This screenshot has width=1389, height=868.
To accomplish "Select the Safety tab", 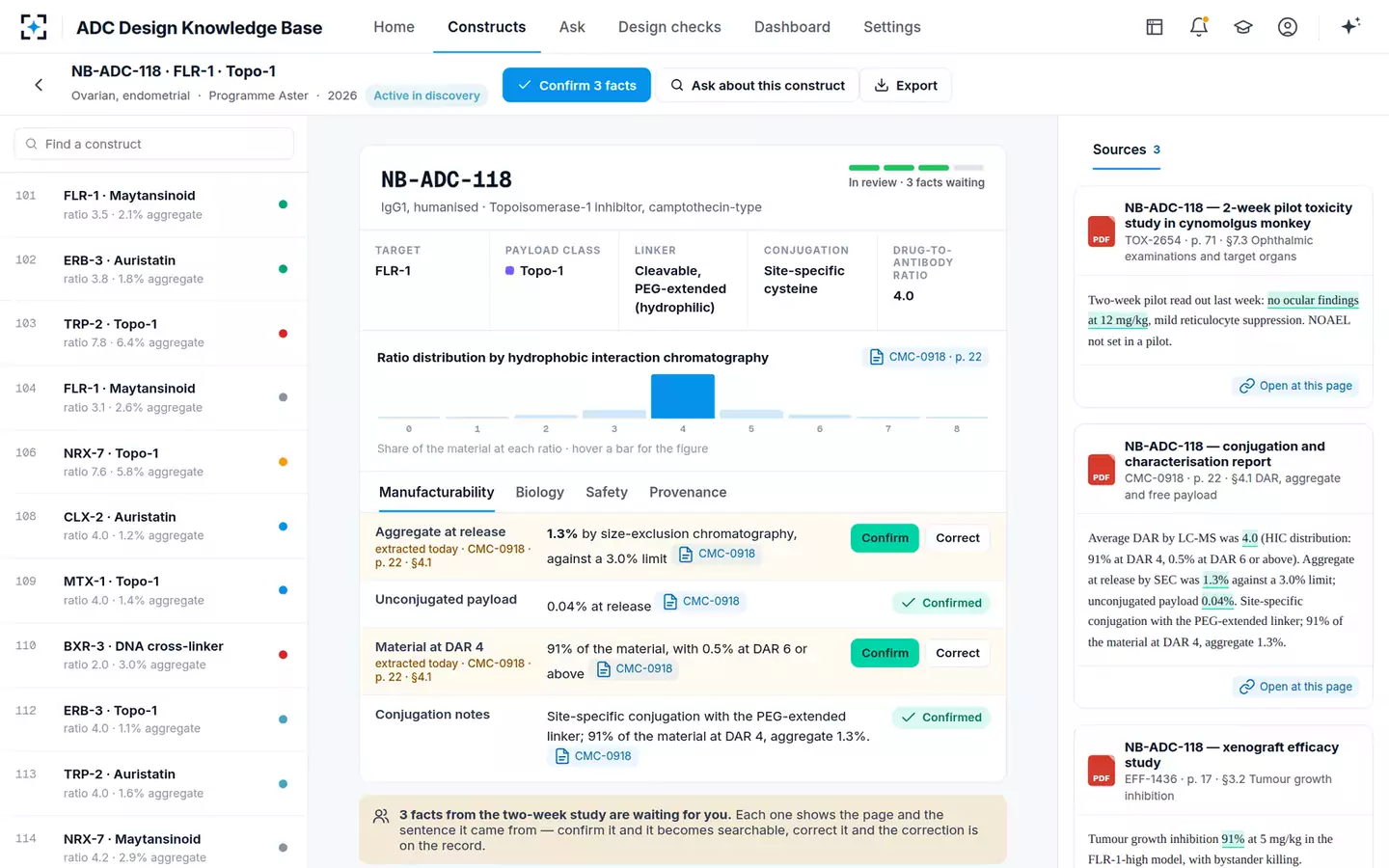I will (x=607, y=492).
